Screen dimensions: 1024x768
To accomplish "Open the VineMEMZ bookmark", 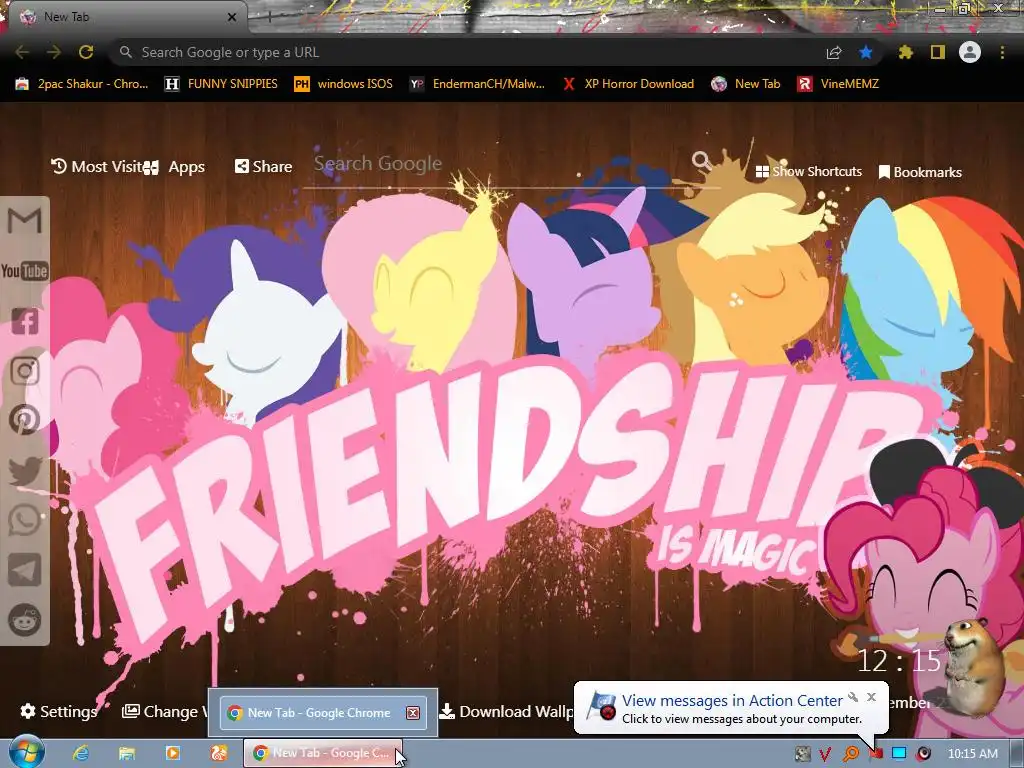I will (x=838, y=84).
